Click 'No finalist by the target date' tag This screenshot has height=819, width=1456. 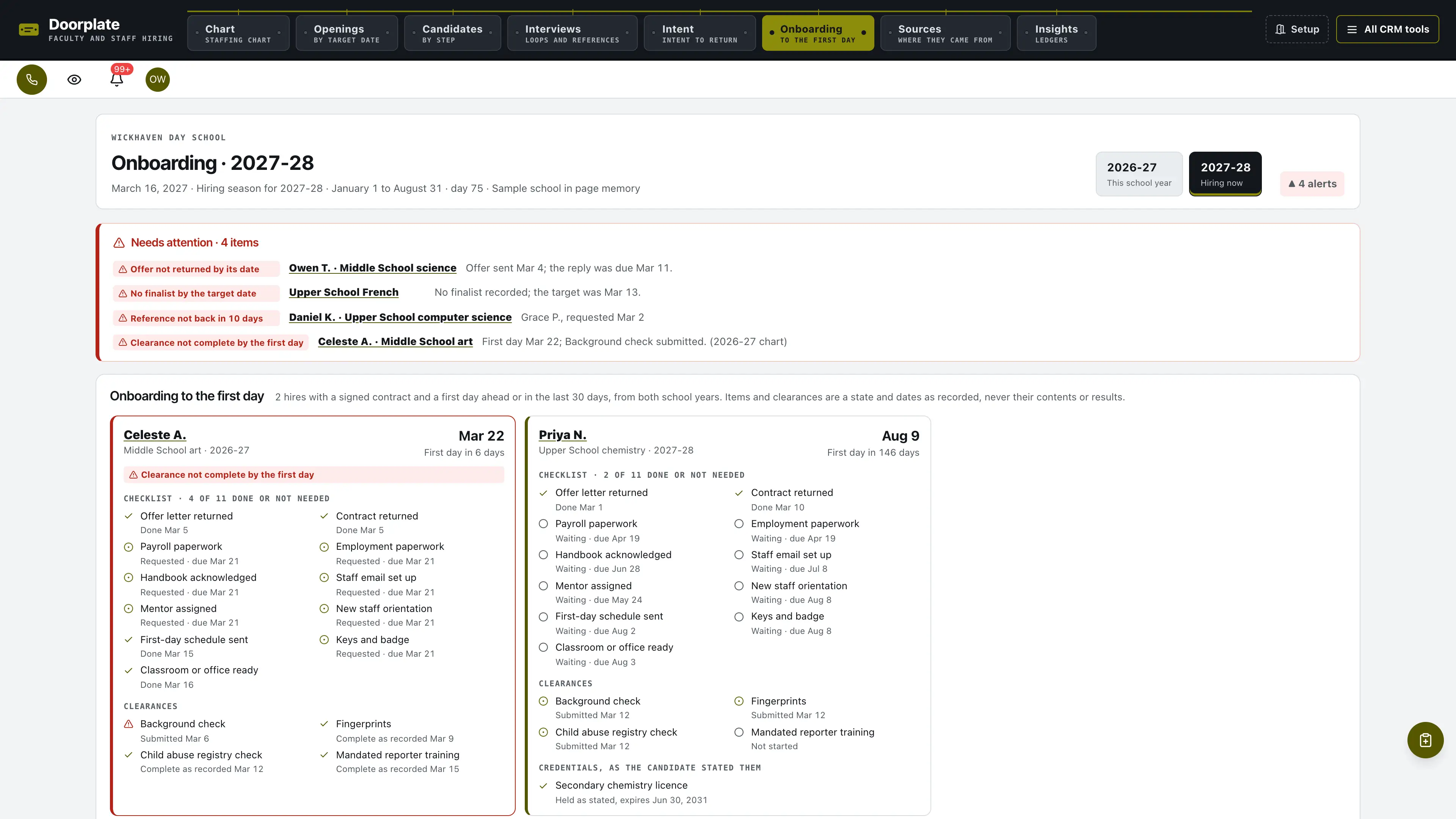pos(196,293)
